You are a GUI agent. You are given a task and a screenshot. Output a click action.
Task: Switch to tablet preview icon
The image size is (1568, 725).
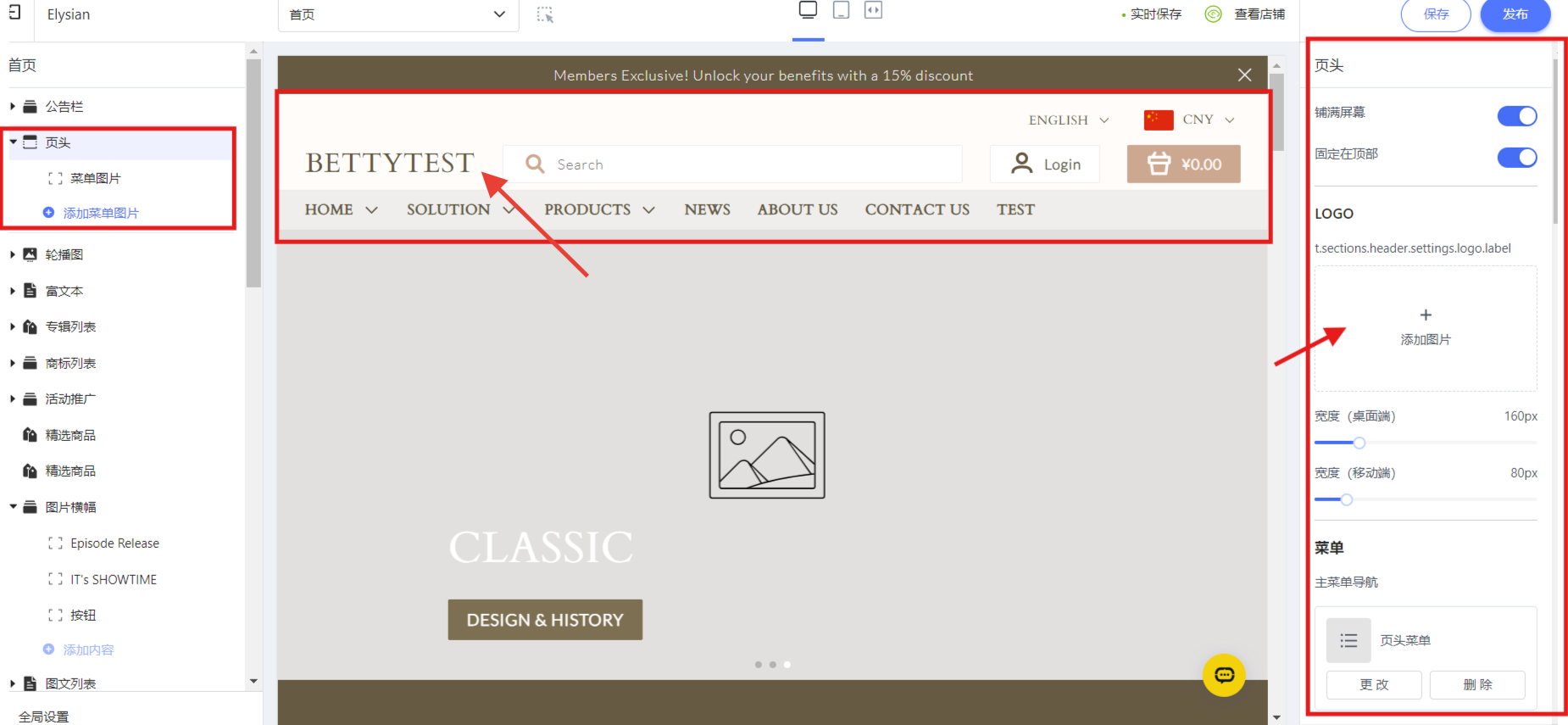click(x=841, y=10)
